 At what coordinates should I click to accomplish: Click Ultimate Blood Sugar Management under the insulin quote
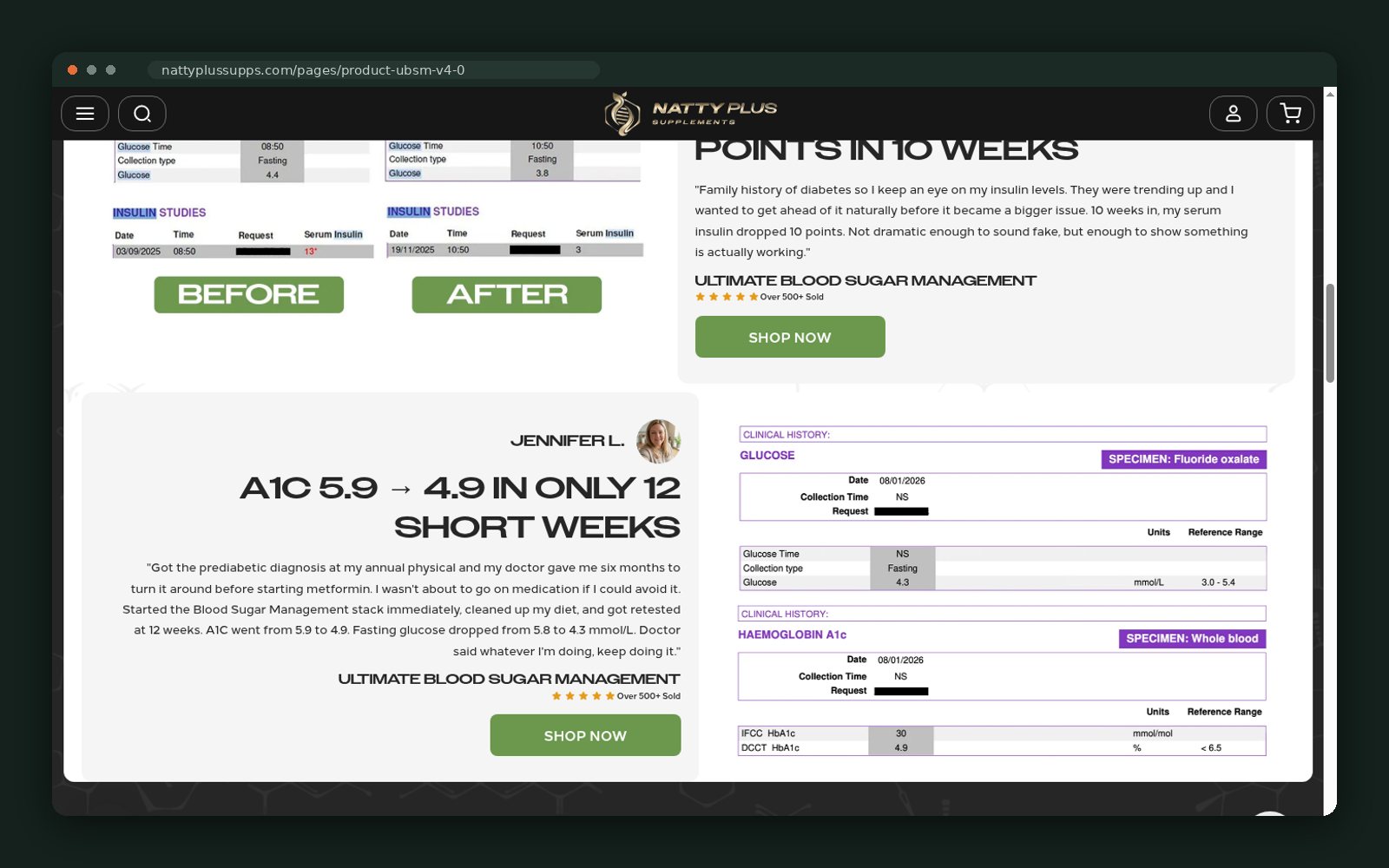866,280
